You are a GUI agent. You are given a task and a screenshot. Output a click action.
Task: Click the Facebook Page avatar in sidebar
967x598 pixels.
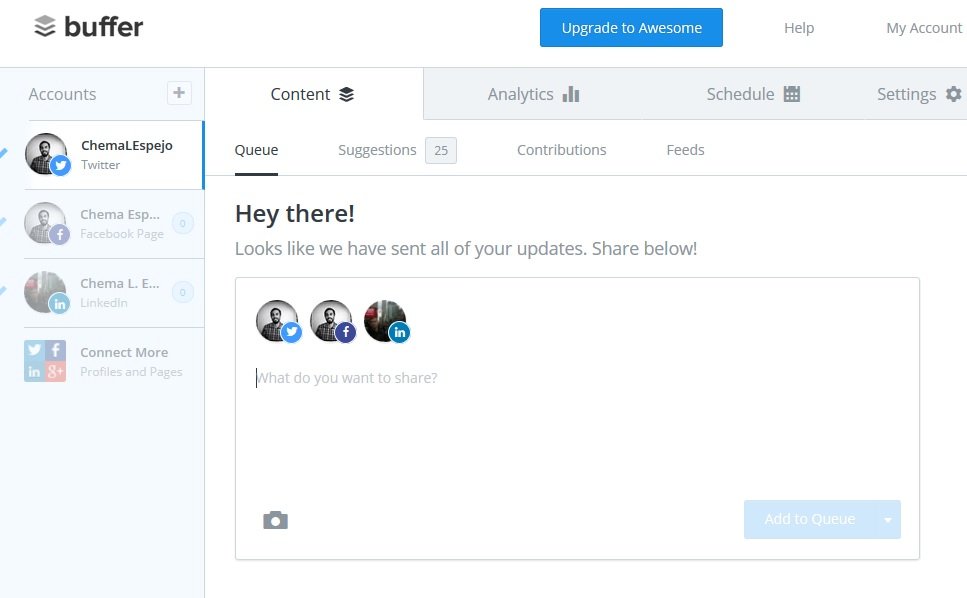tap(47, 224)
